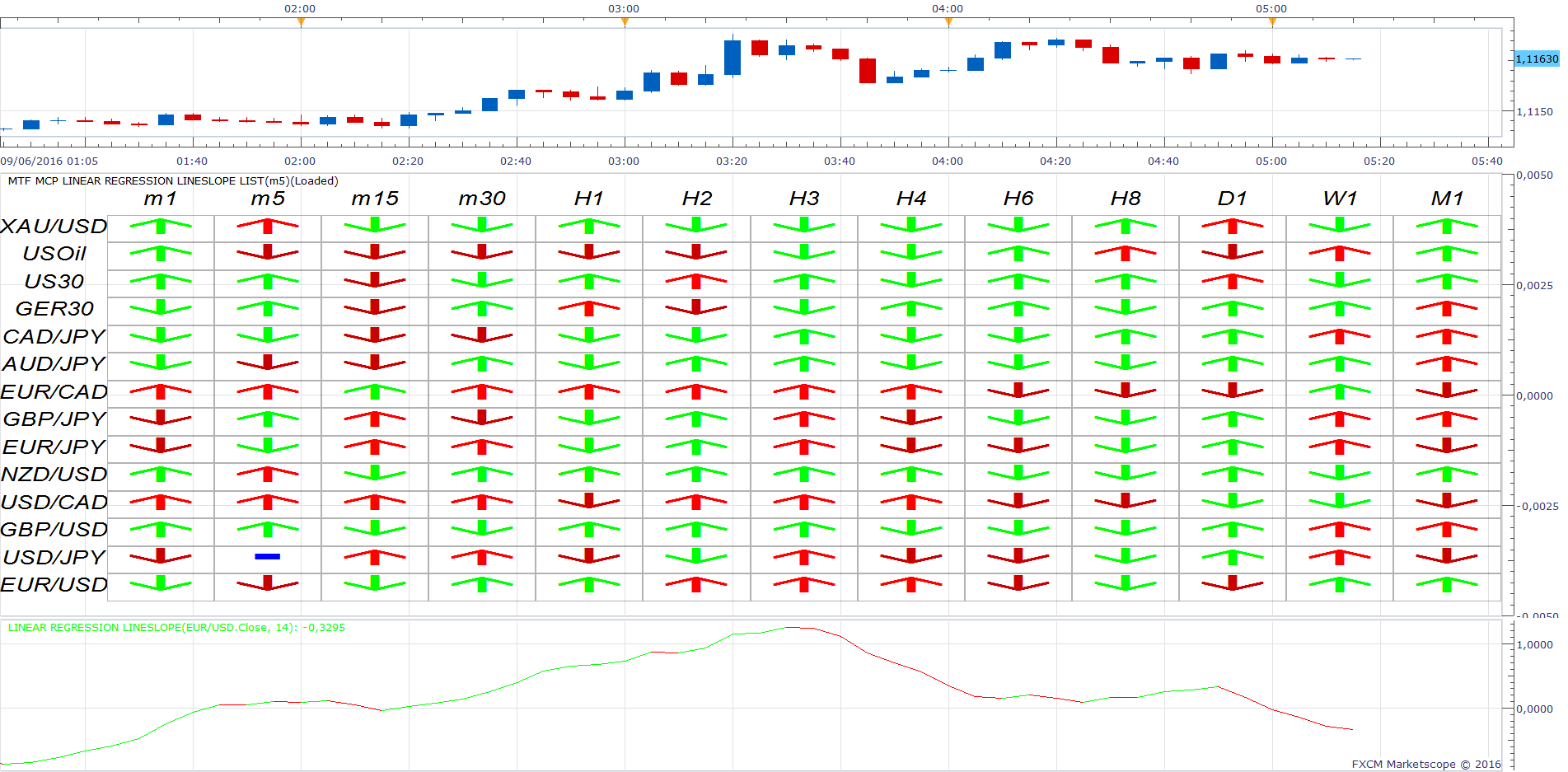Image resolution: width=1568 pixels, height=772 pixels.
Task: Click the 02:00 orange timeline marker
Action: (x=301, y=22)
